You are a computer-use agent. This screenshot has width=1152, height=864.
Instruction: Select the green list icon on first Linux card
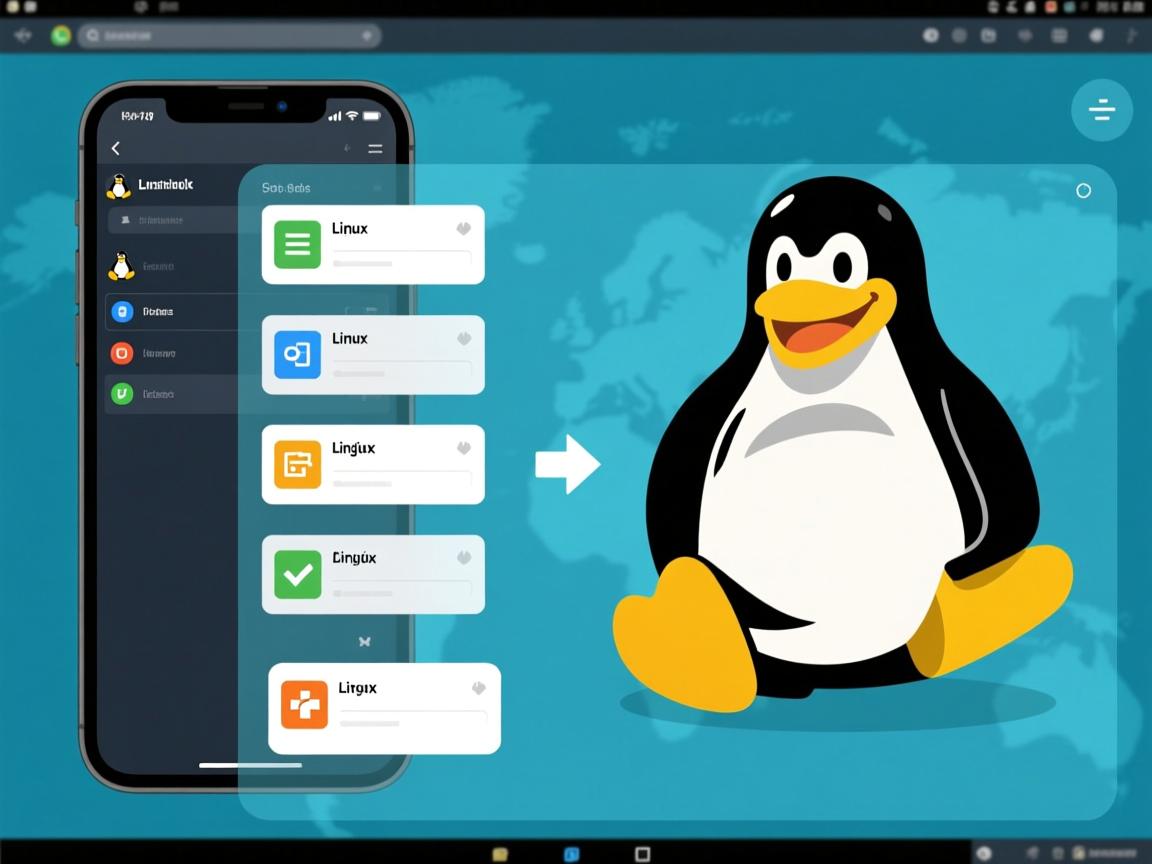point(296,244)
